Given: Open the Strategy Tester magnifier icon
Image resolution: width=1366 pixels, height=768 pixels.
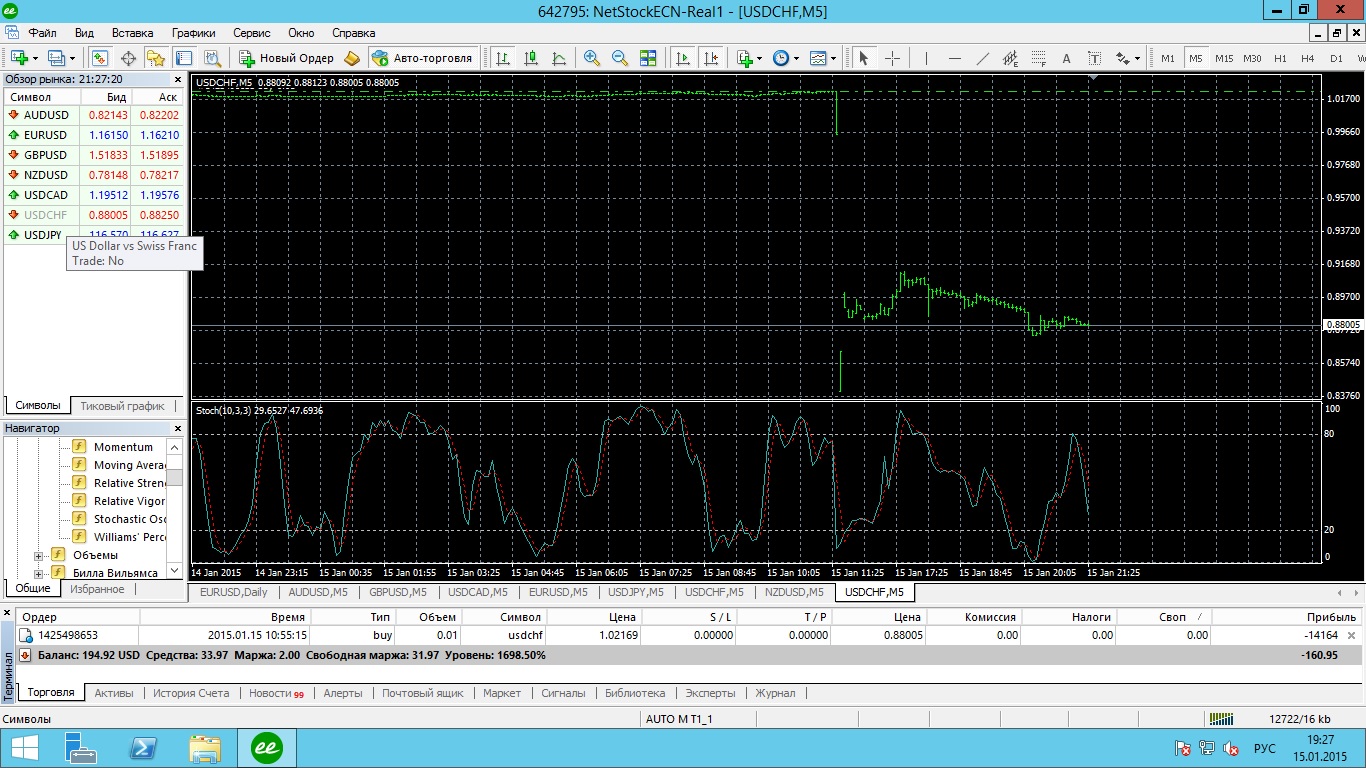Looking at the screenshot, I should 212,58.
